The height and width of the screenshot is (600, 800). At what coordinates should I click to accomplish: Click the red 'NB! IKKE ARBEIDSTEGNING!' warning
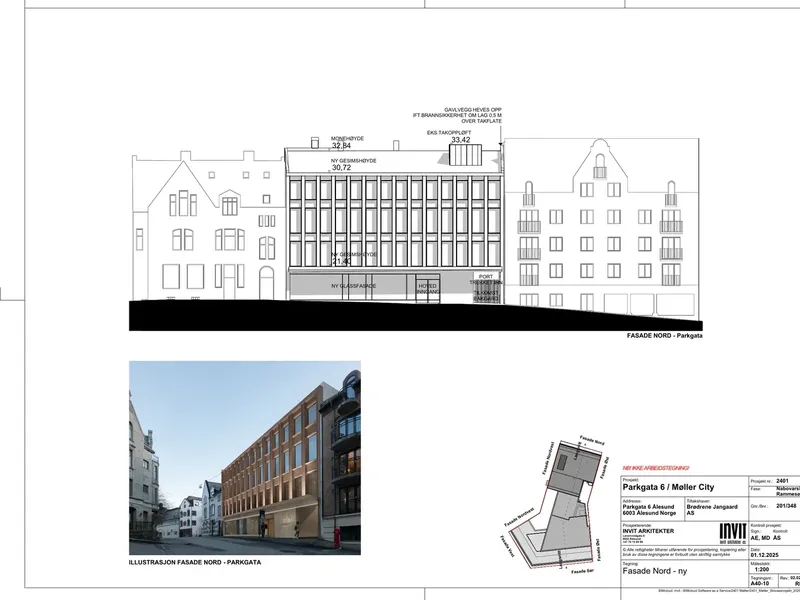click(656, 468)
